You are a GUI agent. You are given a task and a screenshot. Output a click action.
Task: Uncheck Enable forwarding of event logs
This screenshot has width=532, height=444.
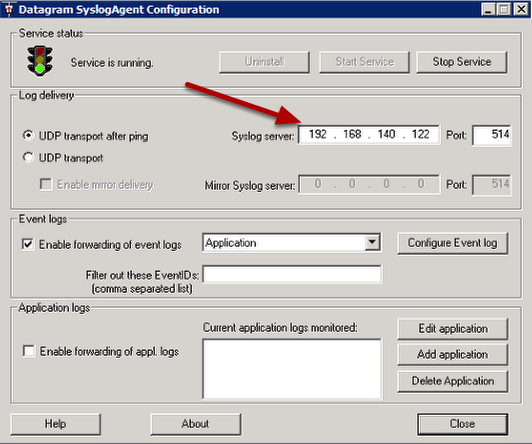coord(28,244)
